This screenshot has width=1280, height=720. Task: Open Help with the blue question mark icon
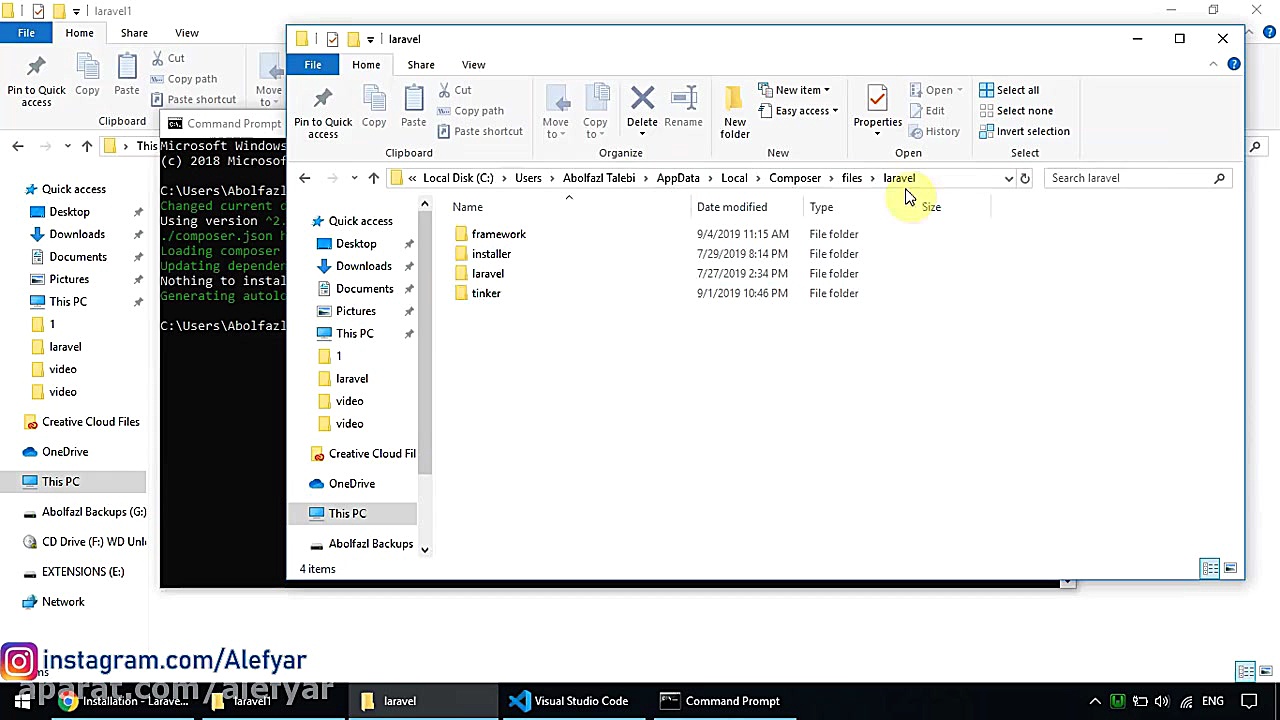1234,64
